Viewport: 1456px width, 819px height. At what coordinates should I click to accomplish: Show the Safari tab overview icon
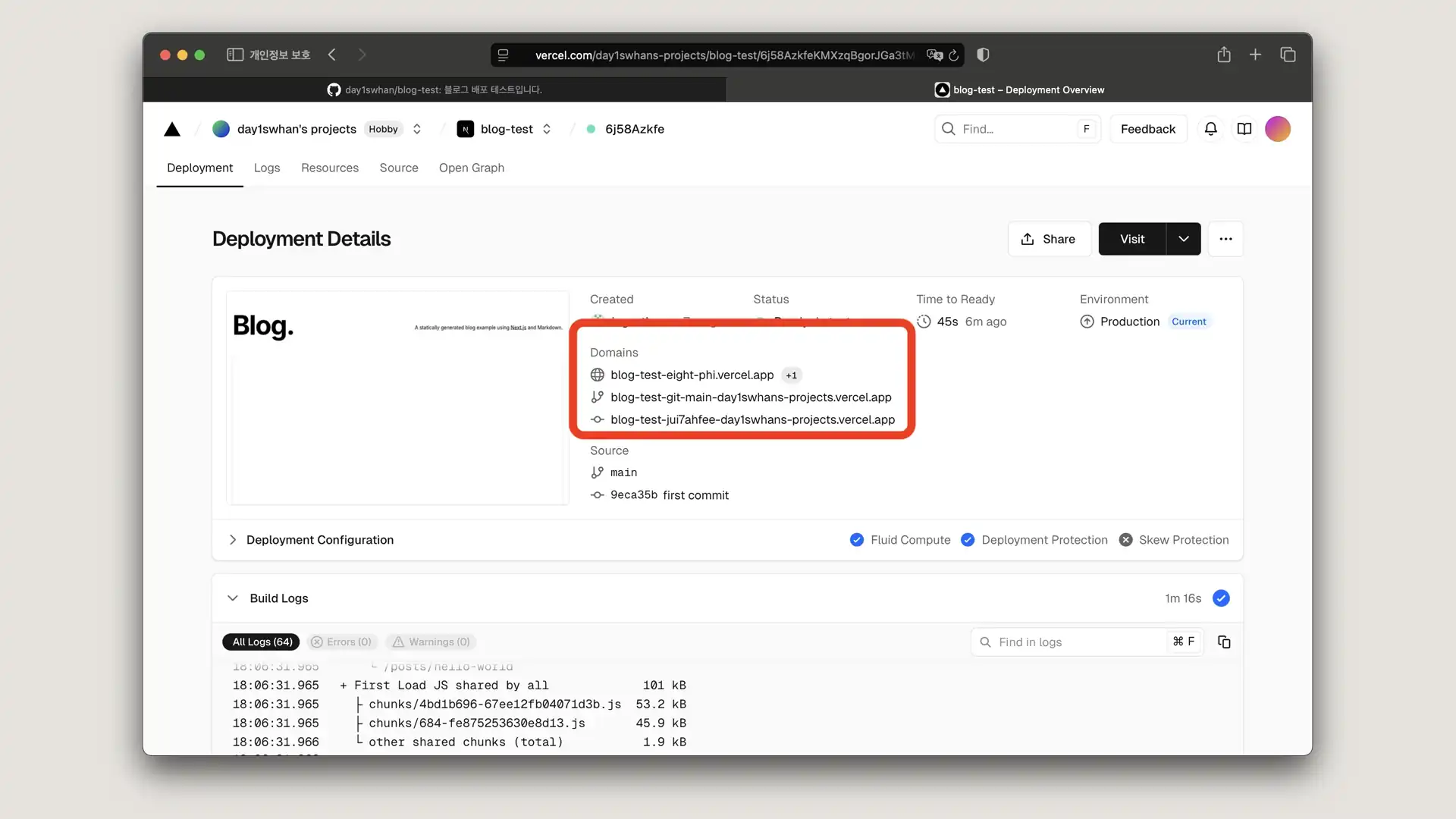click(1288, 55)
